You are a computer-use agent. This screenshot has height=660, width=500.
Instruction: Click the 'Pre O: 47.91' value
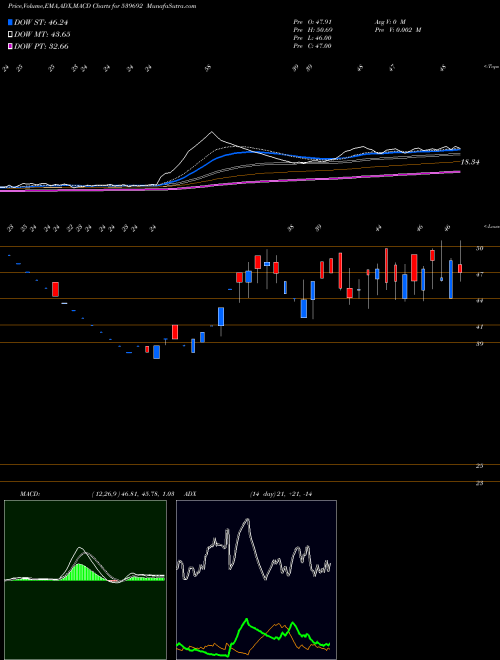pyautogui.click(x=313, y=21)
